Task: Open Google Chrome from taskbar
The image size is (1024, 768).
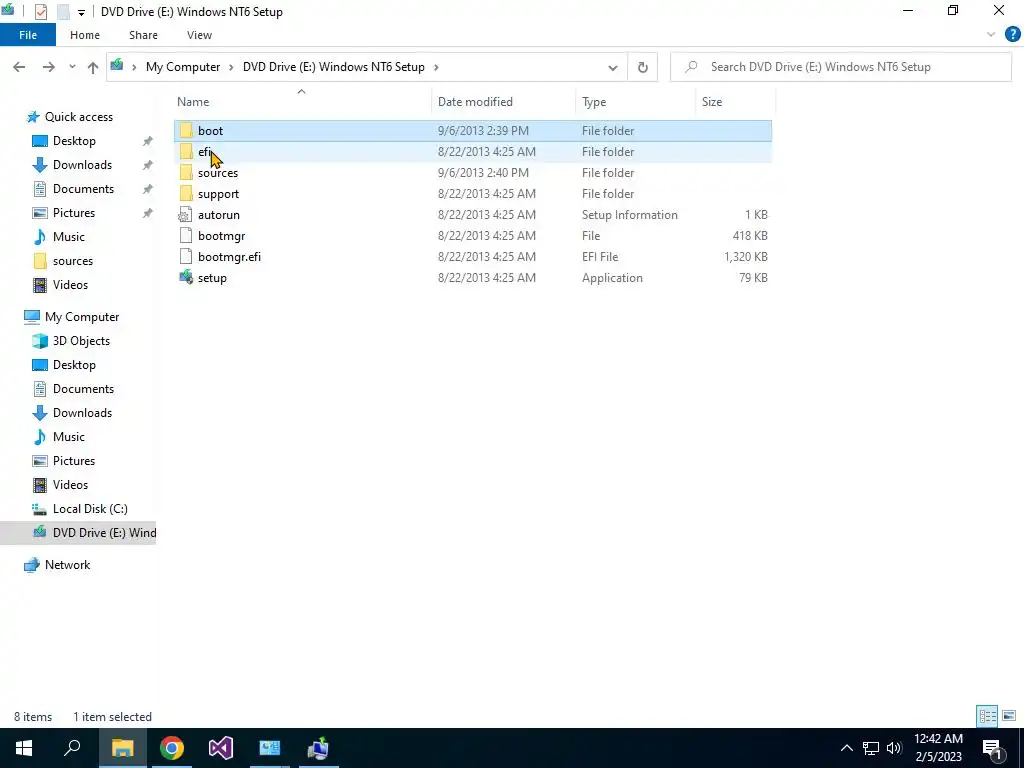Action: (x=172, y=748)
